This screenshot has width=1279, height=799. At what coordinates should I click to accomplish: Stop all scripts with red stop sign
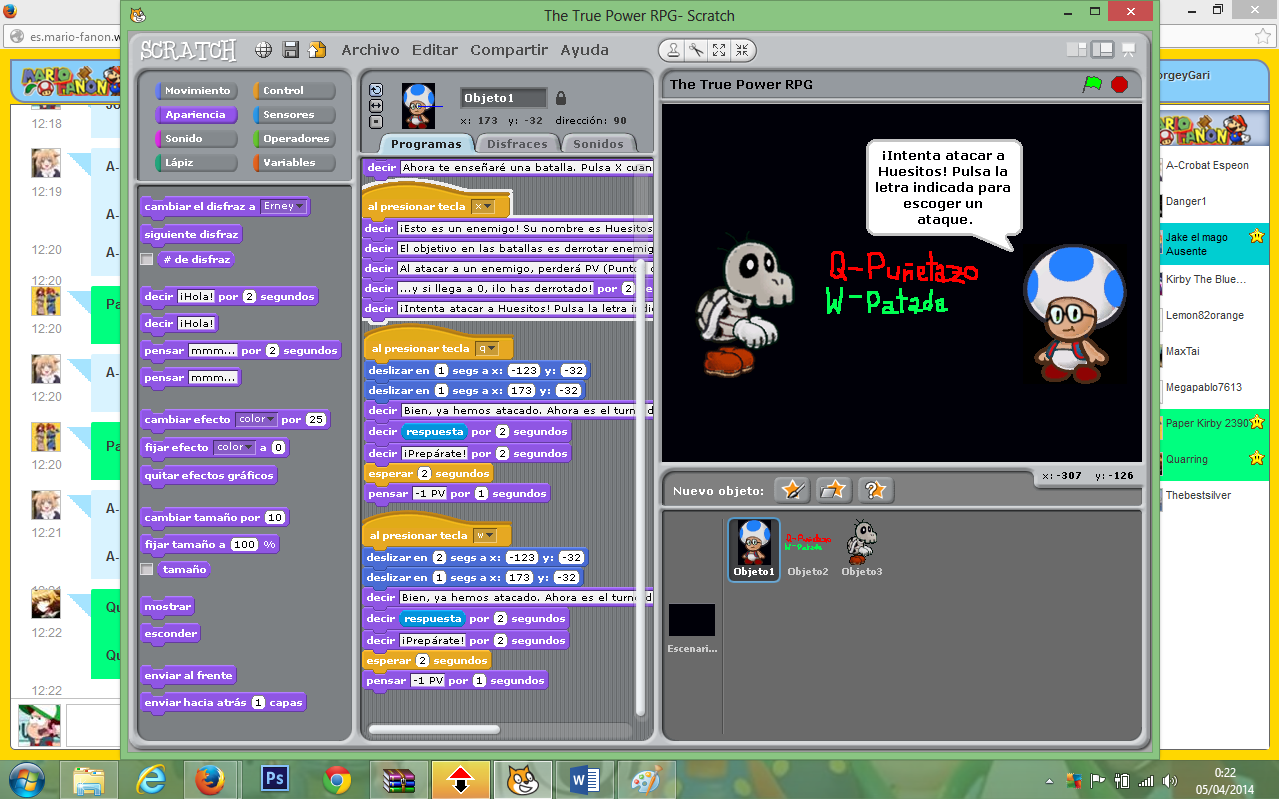pyautogui.click(x=1119, y=84)
